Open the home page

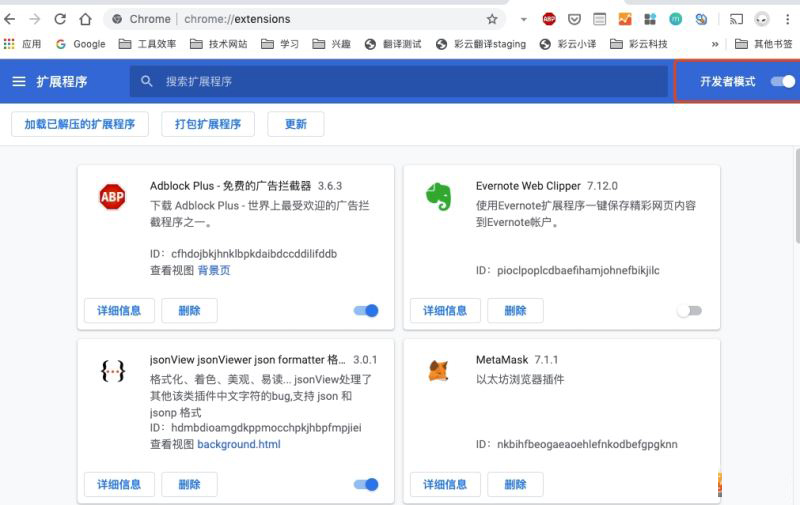click(x=85, y=19)
